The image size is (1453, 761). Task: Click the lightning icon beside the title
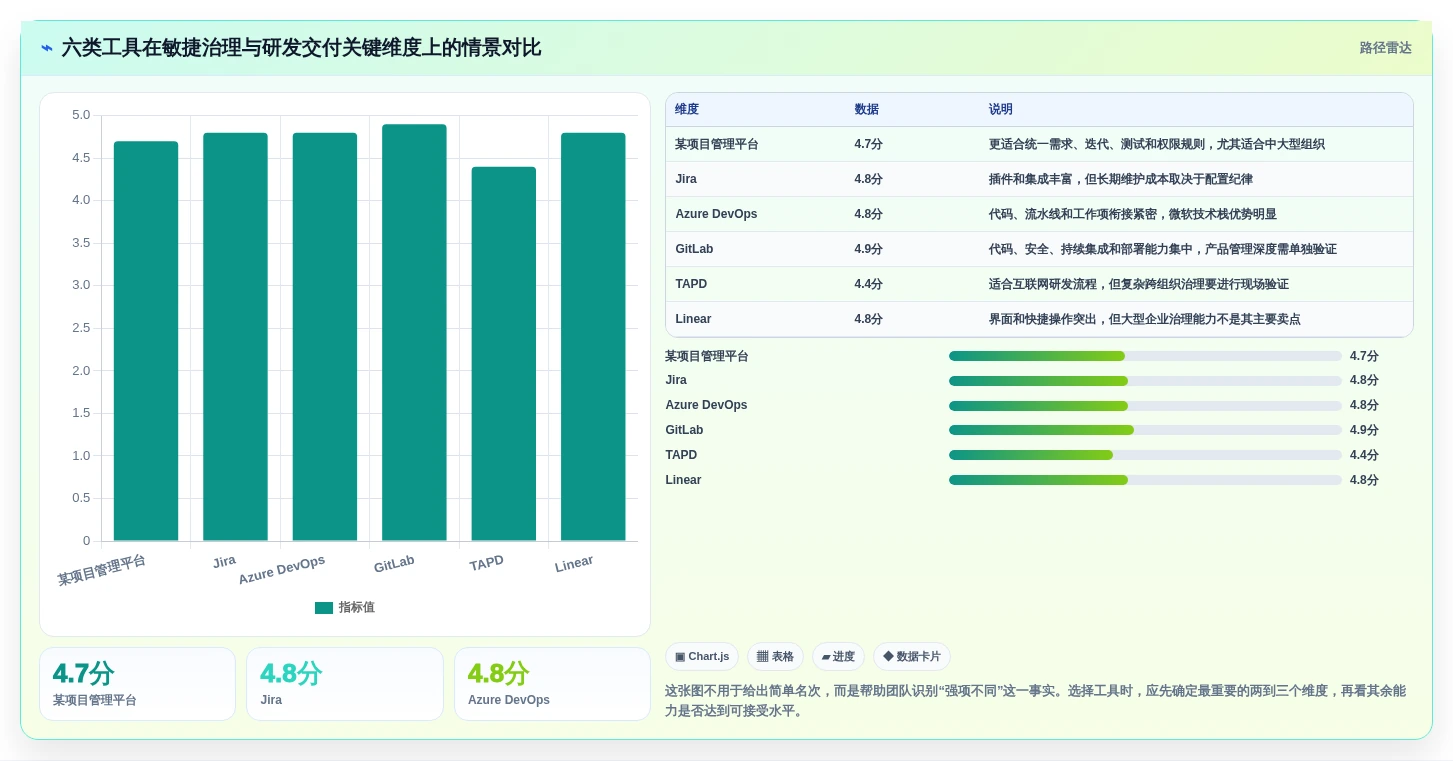point(47,48)
